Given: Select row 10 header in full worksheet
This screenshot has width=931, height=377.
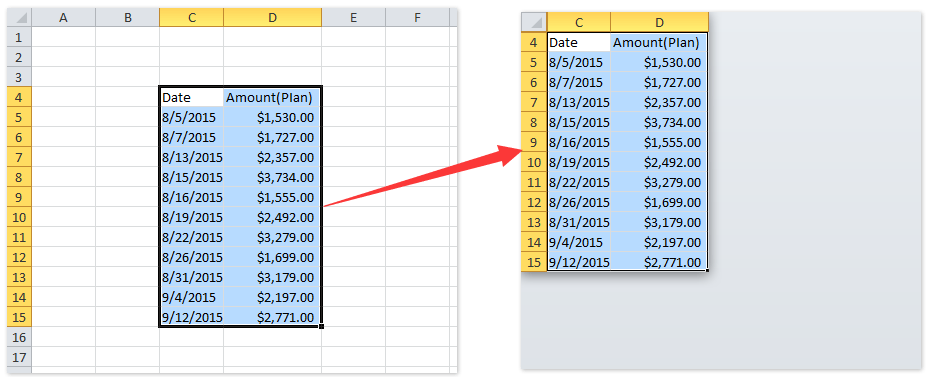Looking at the screenshot, I should coord(19,217).
